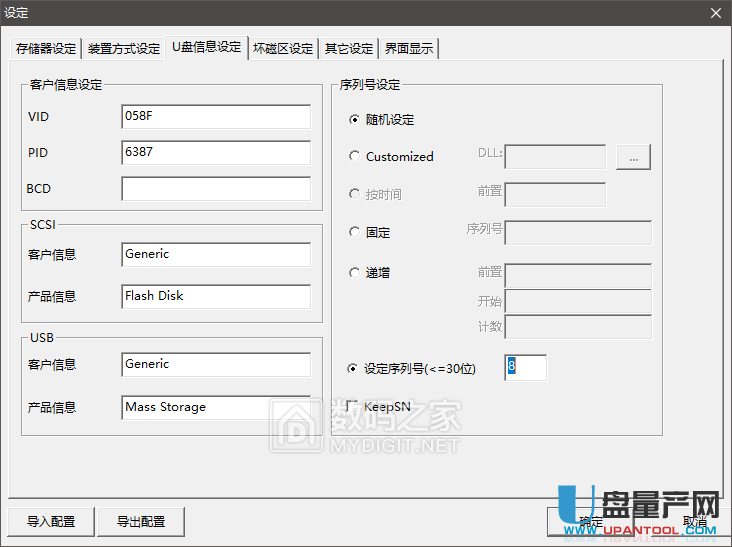The image size is (732, 547).
Task: Click the empty BCD text box
Action: pyautogui.click(x=215, y=189)
